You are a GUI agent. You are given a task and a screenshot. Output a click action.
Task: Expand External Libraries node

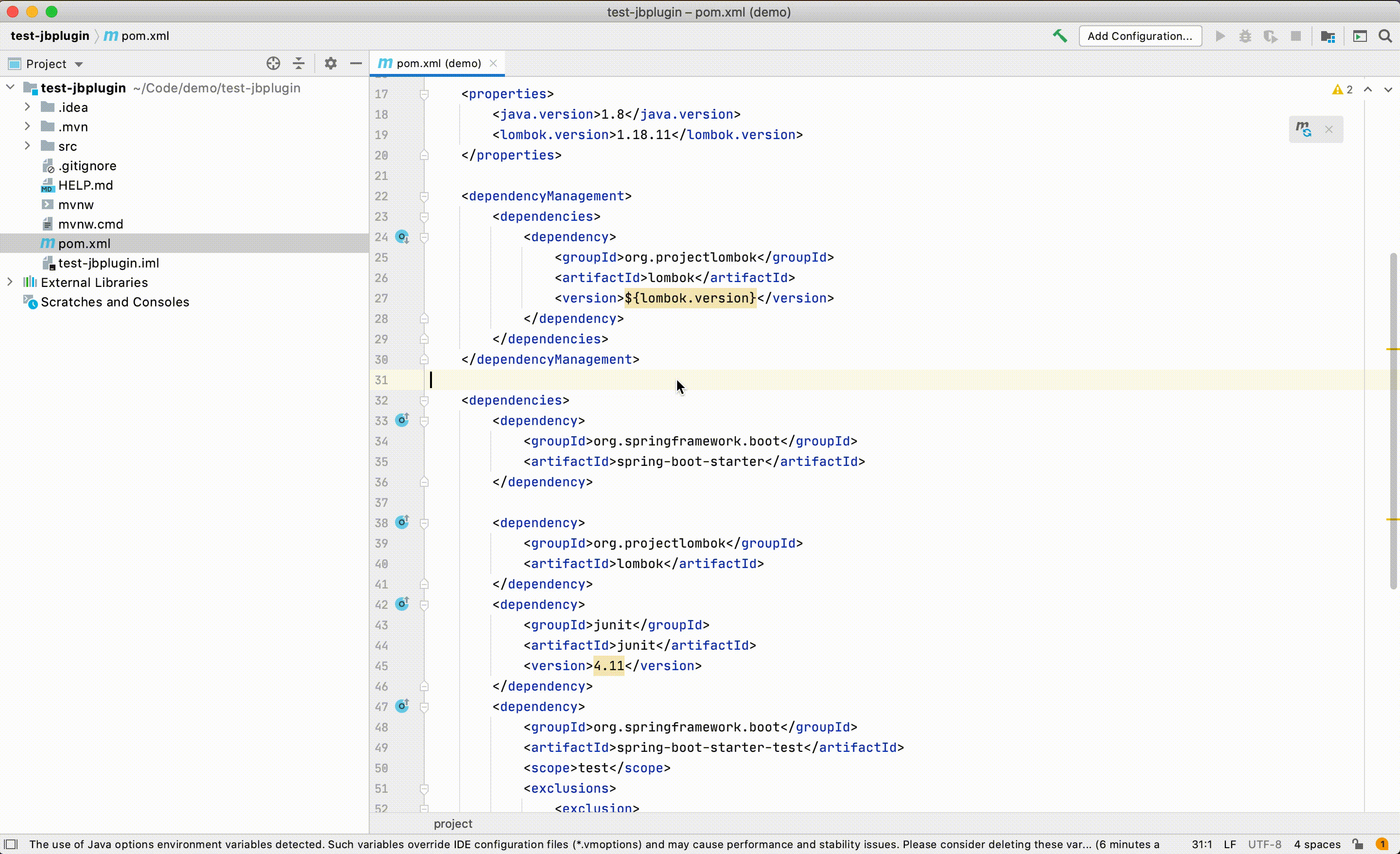coord(10,283)
